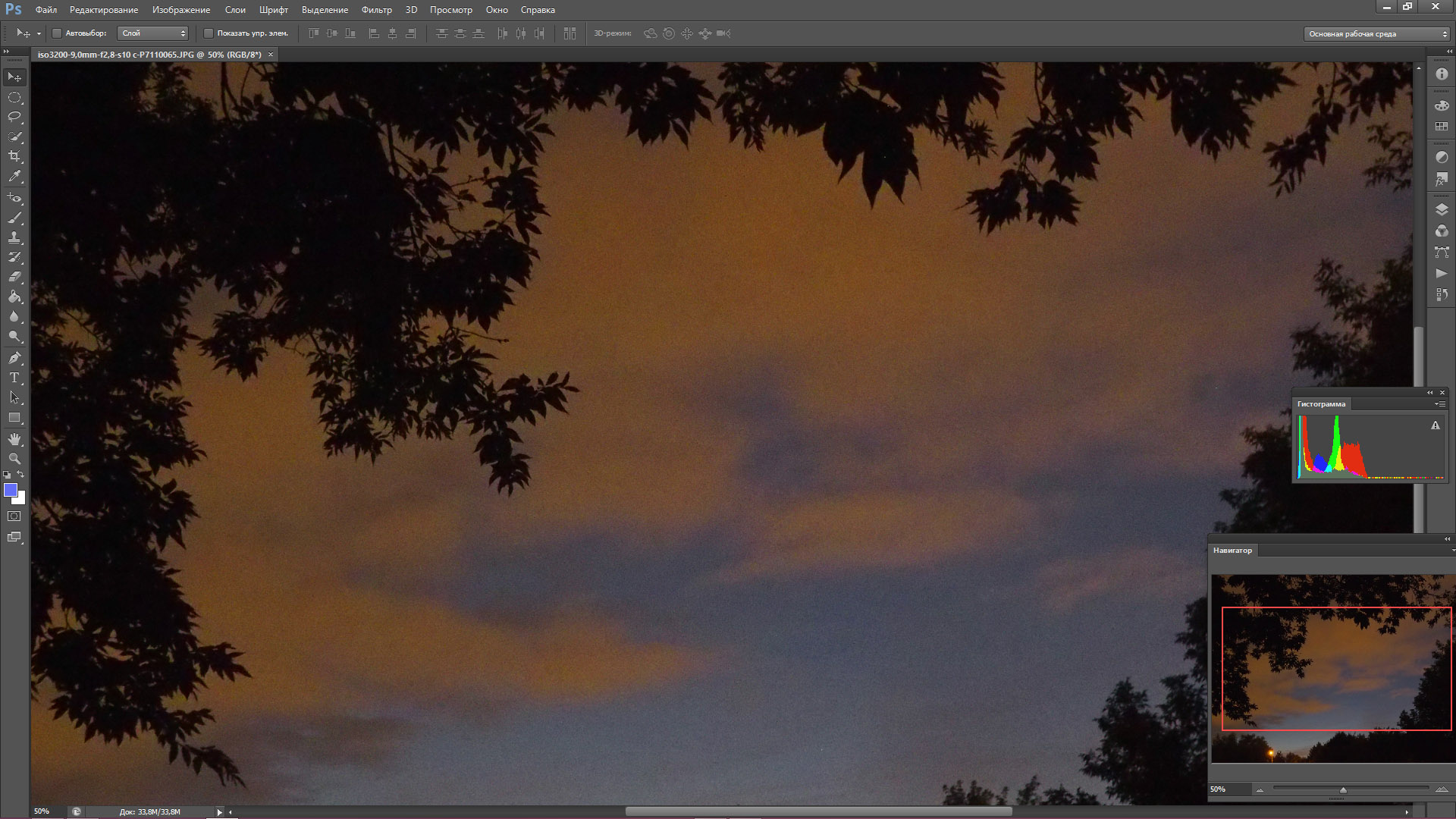Click the Навигатор panel tab
The image size is (1456, 819).
coord(1232,551)
